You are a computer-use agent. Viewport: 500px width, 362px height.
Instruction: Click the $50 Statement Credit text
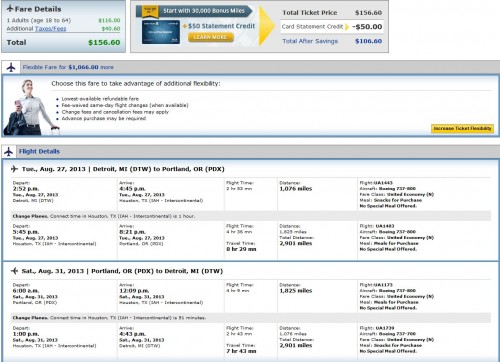(221, 26)
